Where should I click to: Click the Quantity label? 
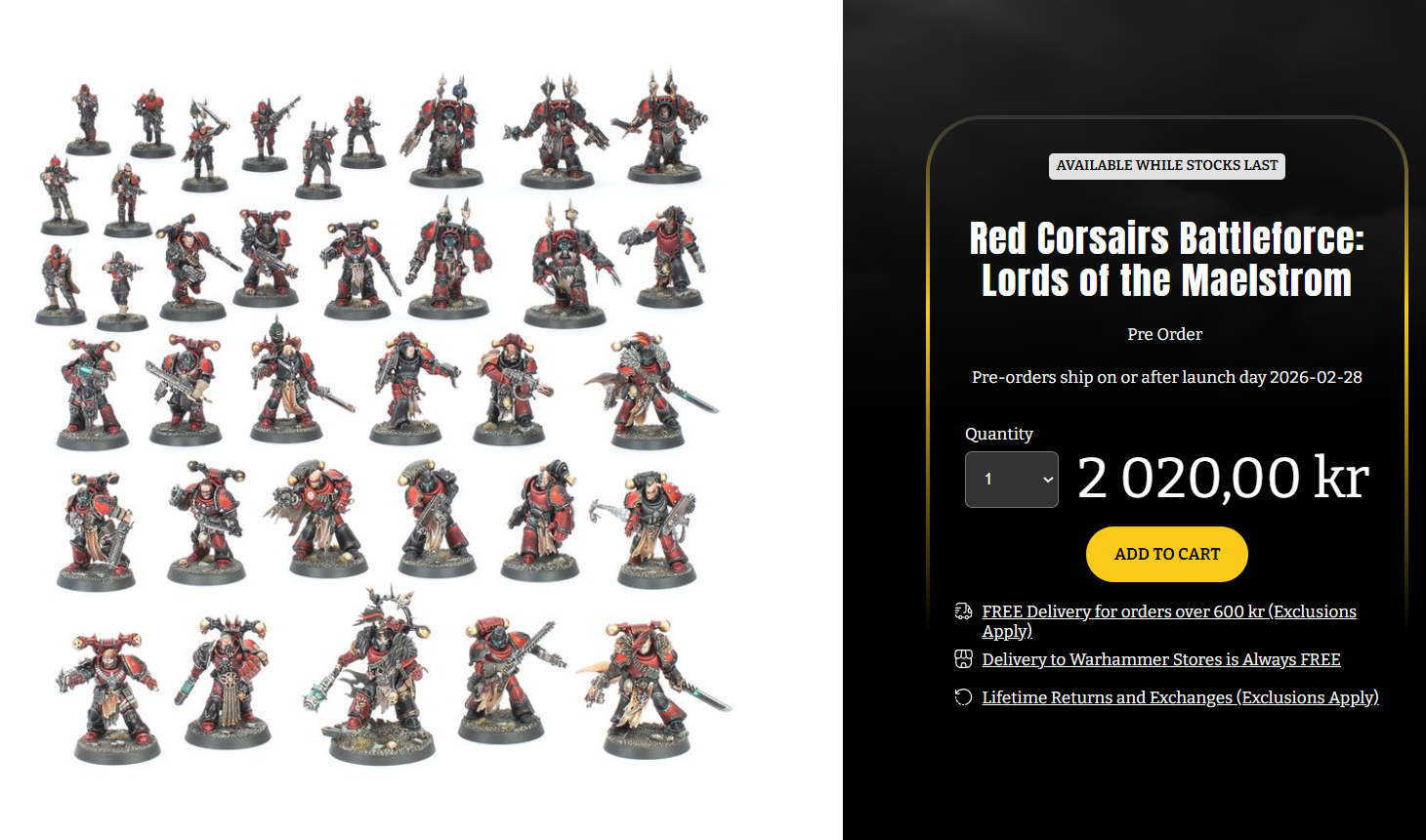(x=998, y=434)
